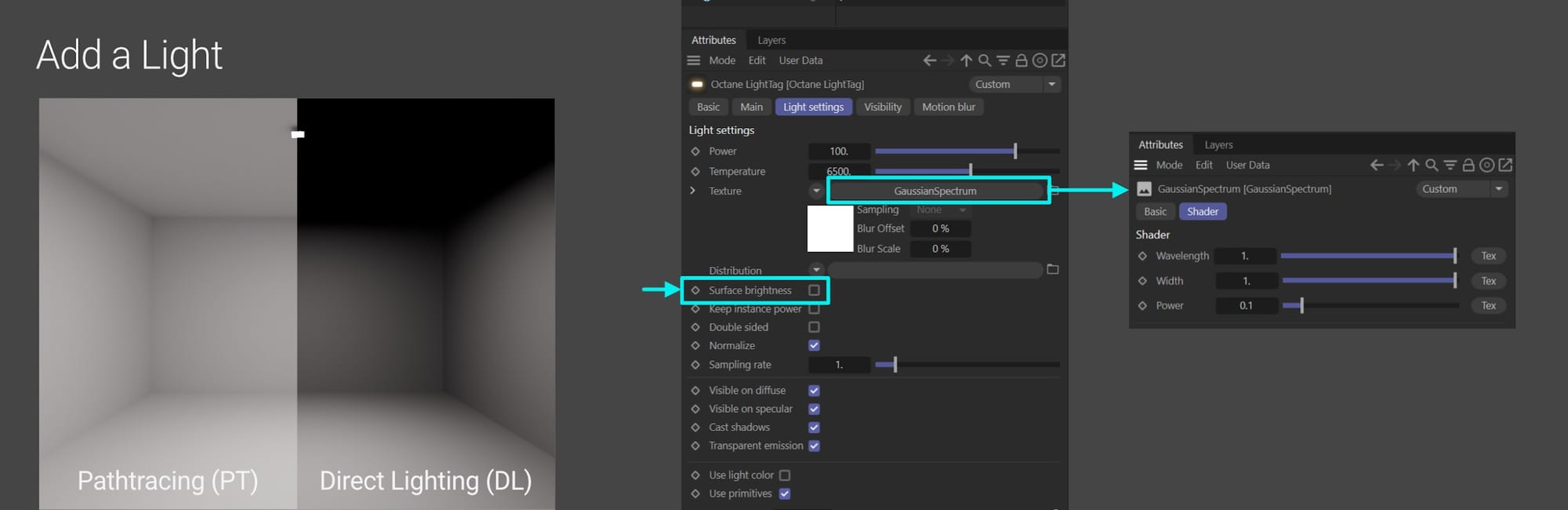
Task: Open User Data menu in GaussianSpectrum panel
Action: pos(1247,165)
